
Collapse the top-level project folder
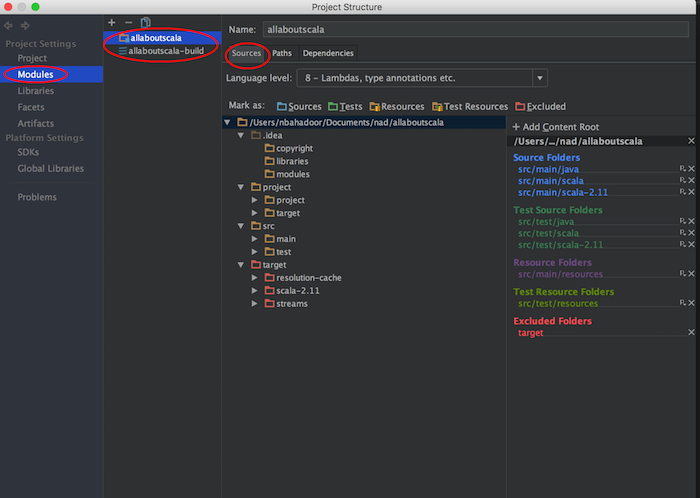point(241,187)
